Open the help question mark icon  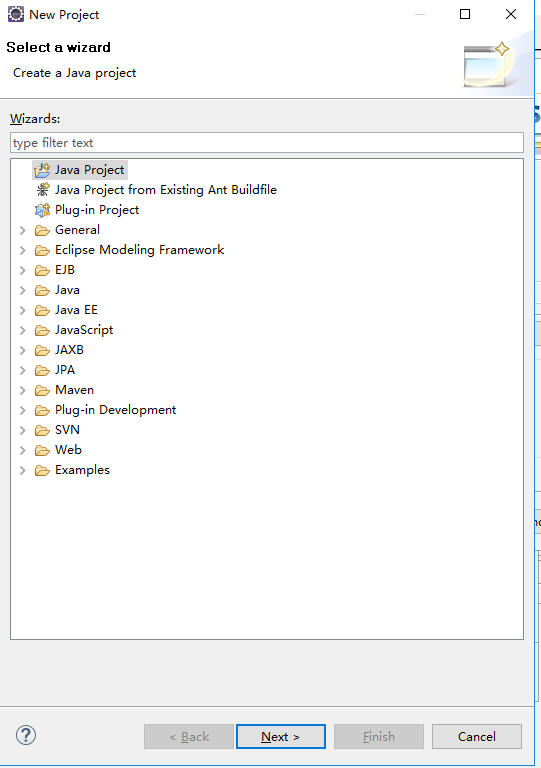click(x=26, y=735)
